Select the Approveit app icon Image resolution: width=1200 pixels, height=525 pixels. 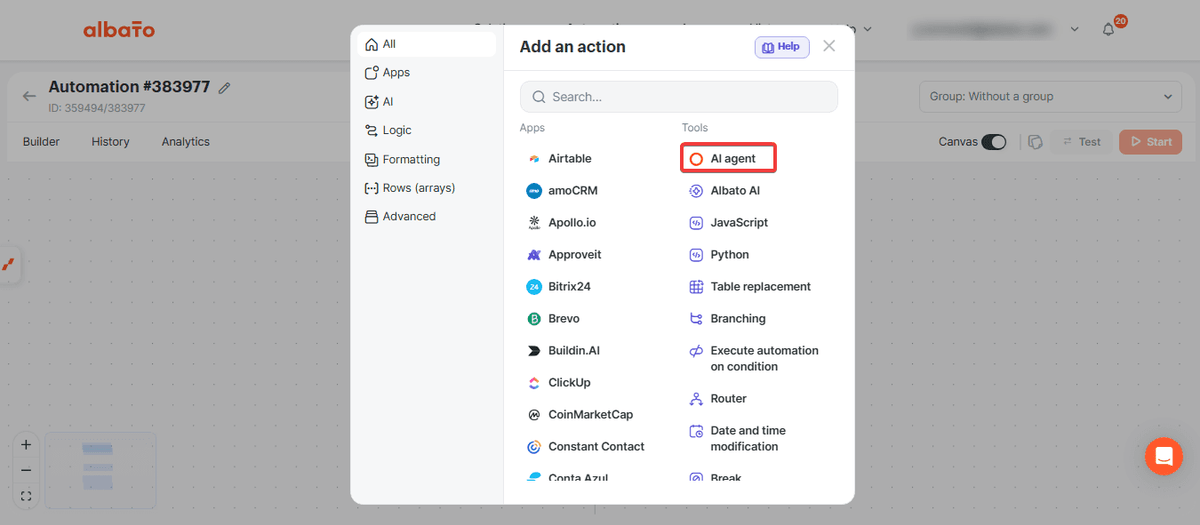[x=534, y=255]
